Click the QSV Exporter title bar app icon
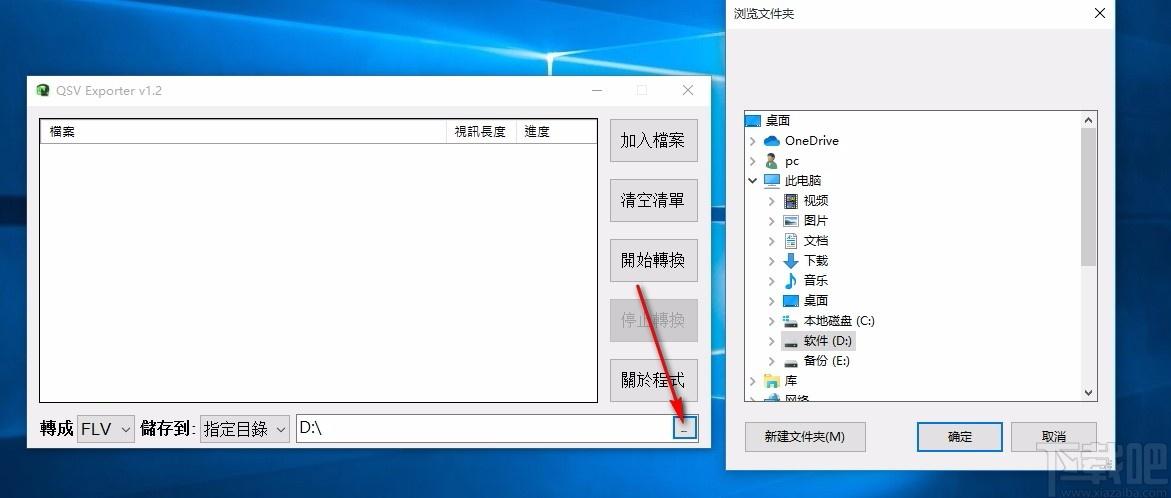This screenshot has width=1171, height=498. pos(43,90)
